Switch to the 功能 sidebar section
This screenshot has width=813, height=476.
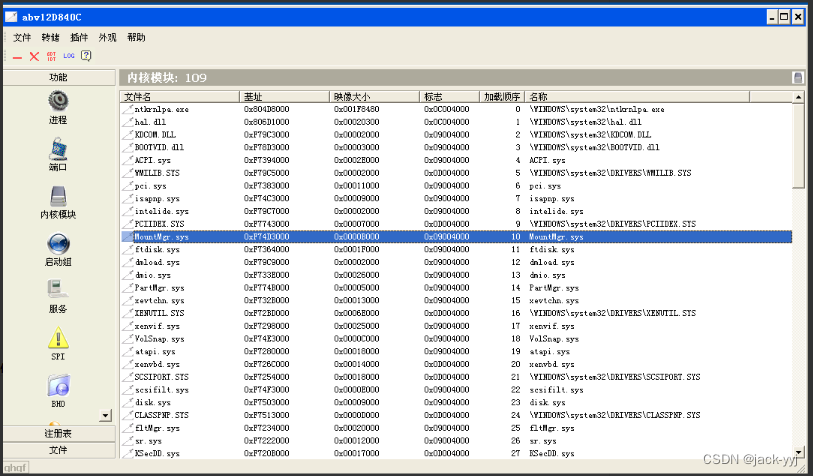59,77
